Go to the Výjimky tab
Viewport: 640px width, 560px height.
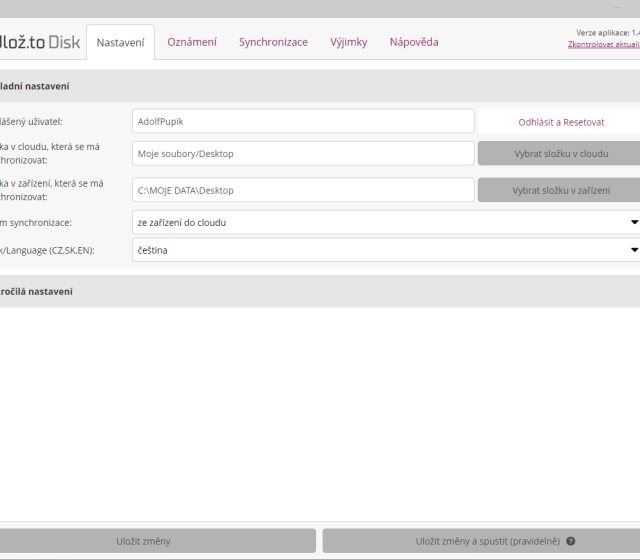click(349, 42)
